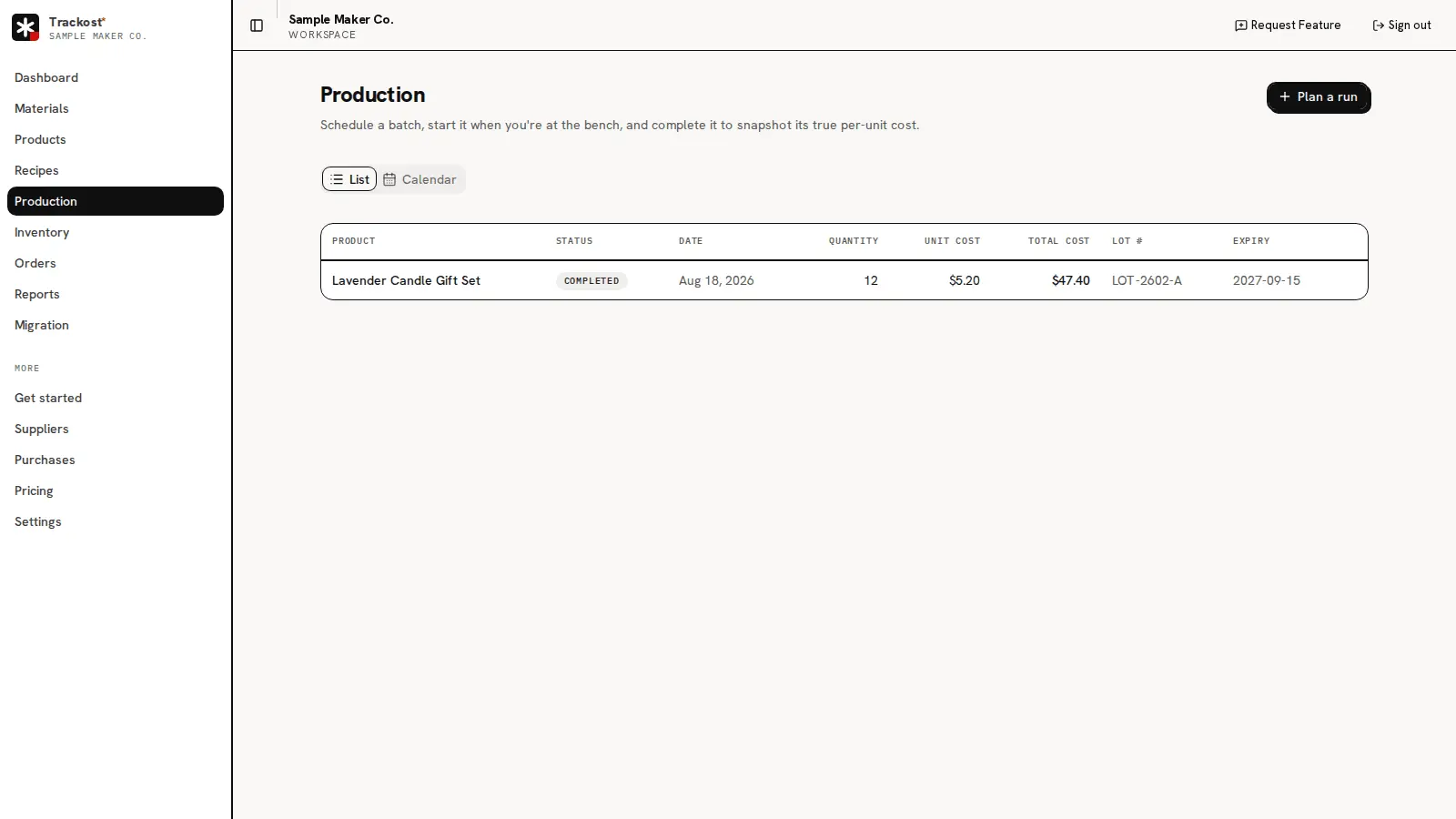This screenshot has width=1456, height=819.
Task: Open Dashboard in the sidebar
Action: [x=116, y=77]
